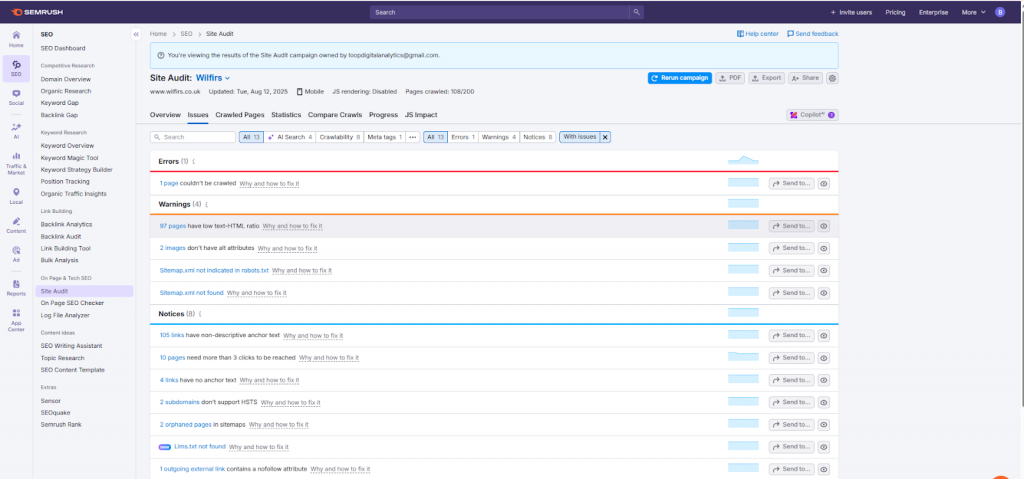Expand the Wilfirs project dropdown
The width and height of the screenshot is (1024, 479).
[x=228, y=78]
